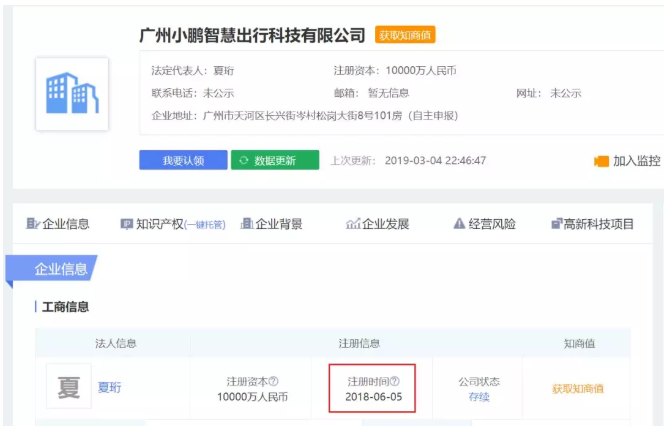Click the 获取知商值 link in the 知商值 column
The width and height of the screenshot is (669, 431).
[578, 388]
